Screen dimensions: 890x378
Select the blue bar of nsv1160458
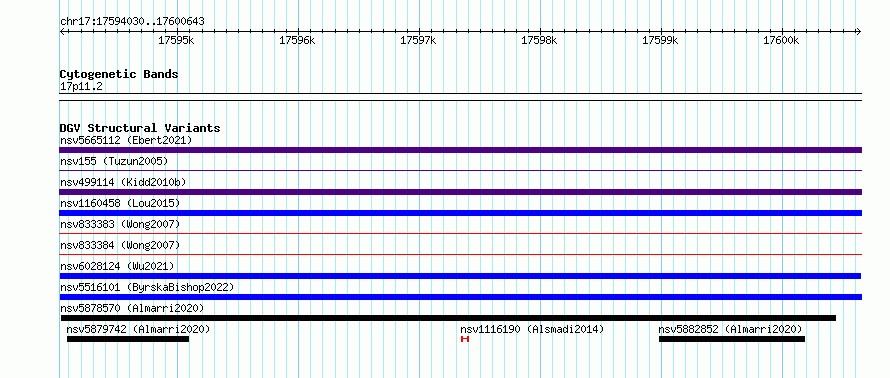coord(460,213)
